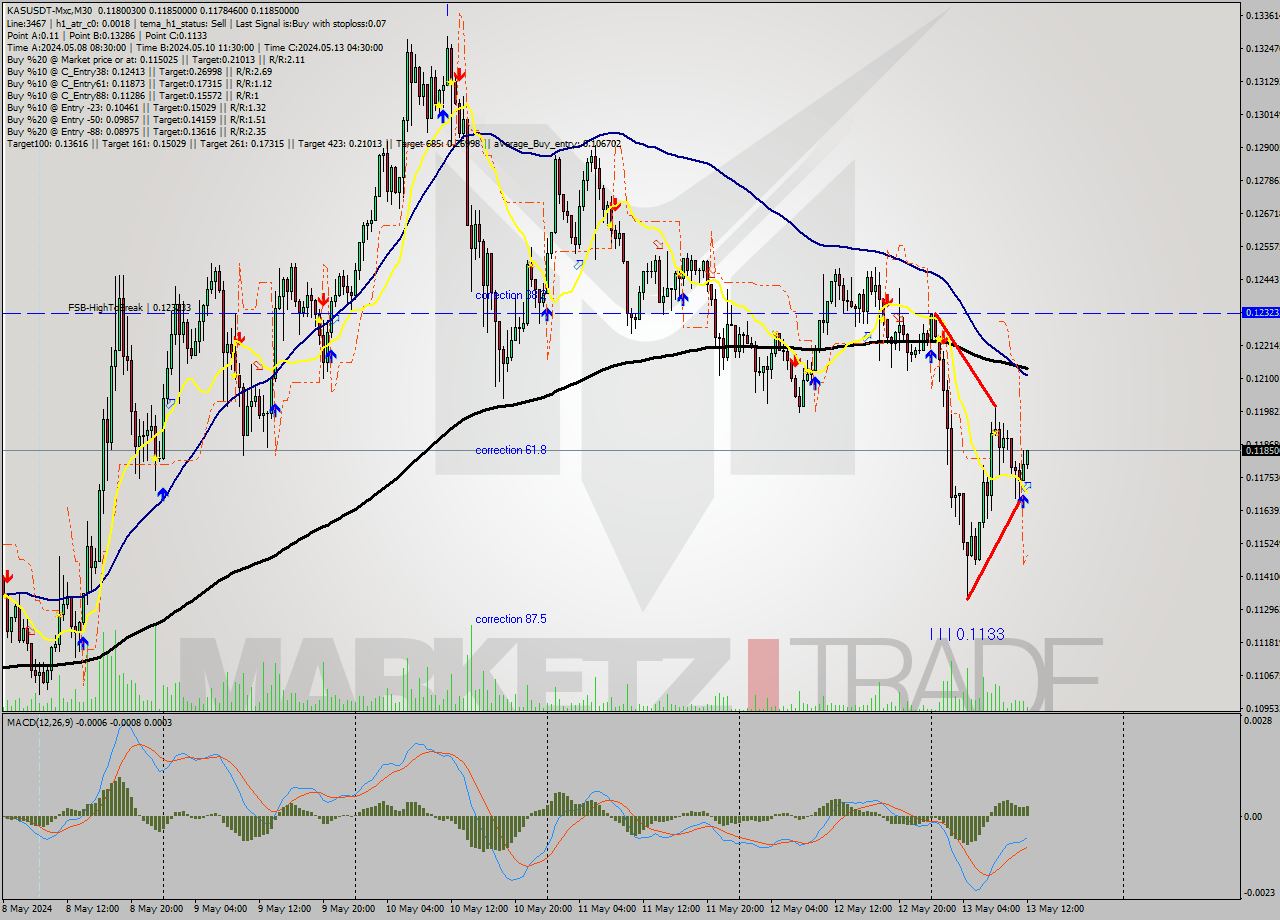Screen dimensions: 1280x920
Task: Click the 0.12900 price scale value
Action: [1260, 147]
